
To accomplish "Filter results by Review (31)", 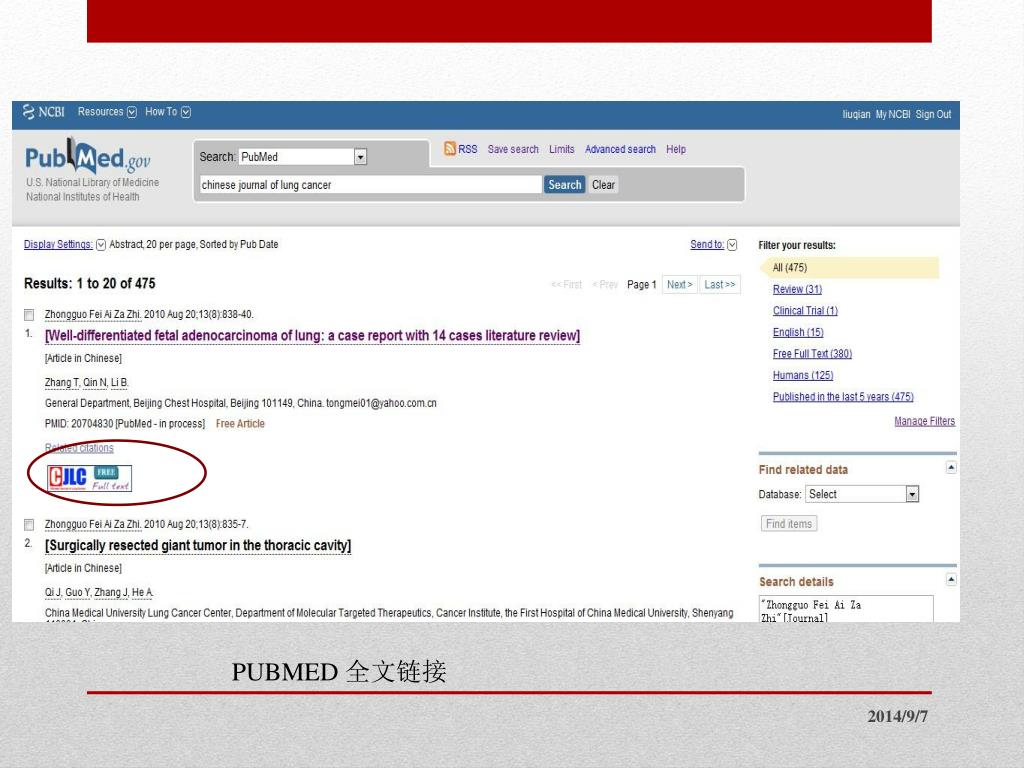I will pyautogui.click(x=797, y=289).
